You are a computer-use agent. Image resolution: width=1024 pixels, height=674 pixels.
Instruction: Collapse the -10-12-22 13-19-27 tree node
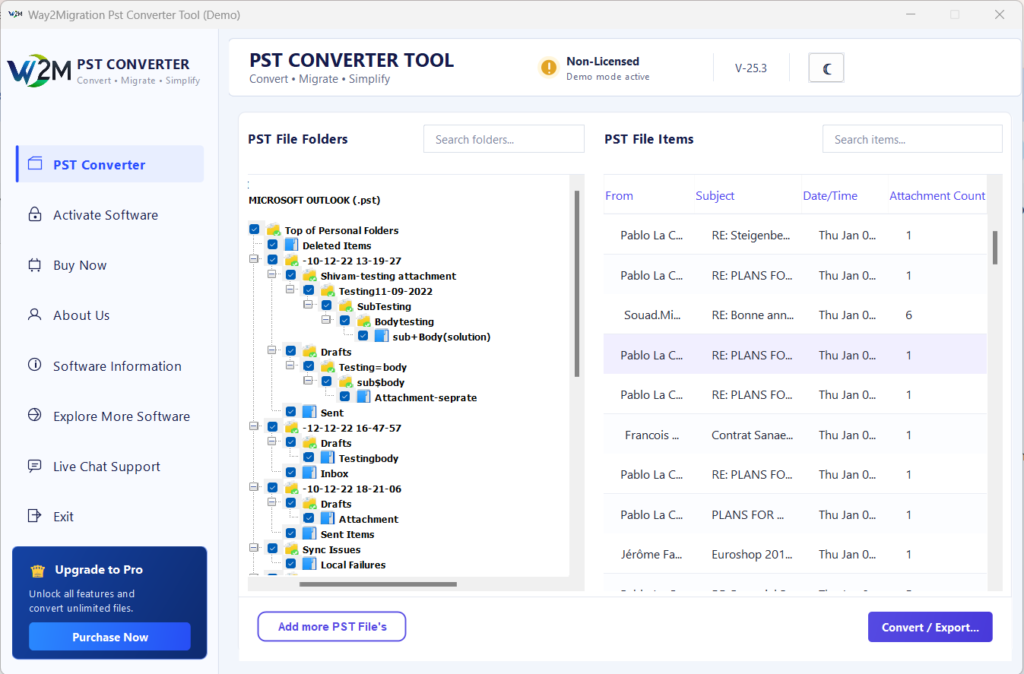[x=253, y=259]
